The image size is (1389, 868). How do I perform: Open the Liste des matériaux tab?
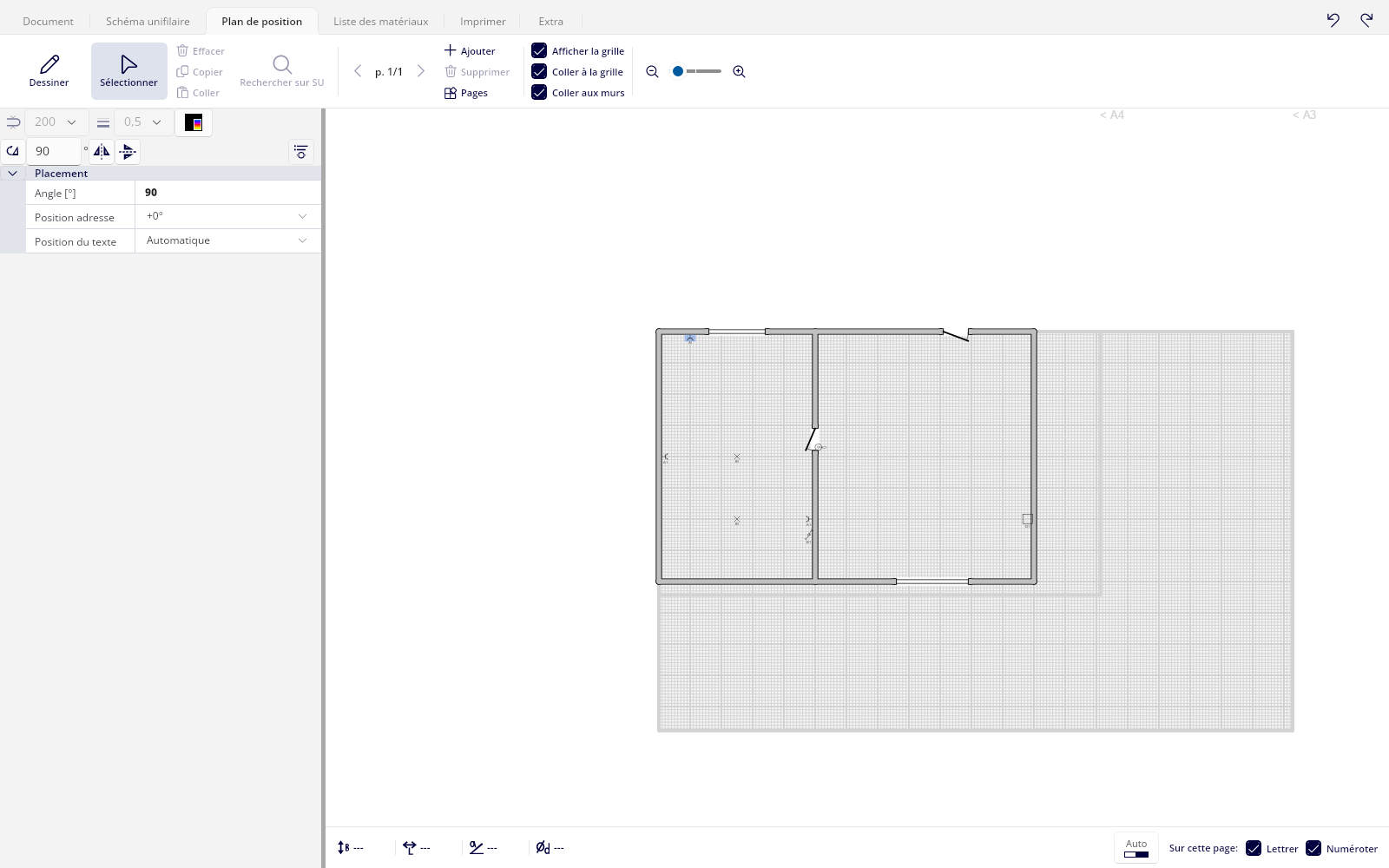(381, 21)
